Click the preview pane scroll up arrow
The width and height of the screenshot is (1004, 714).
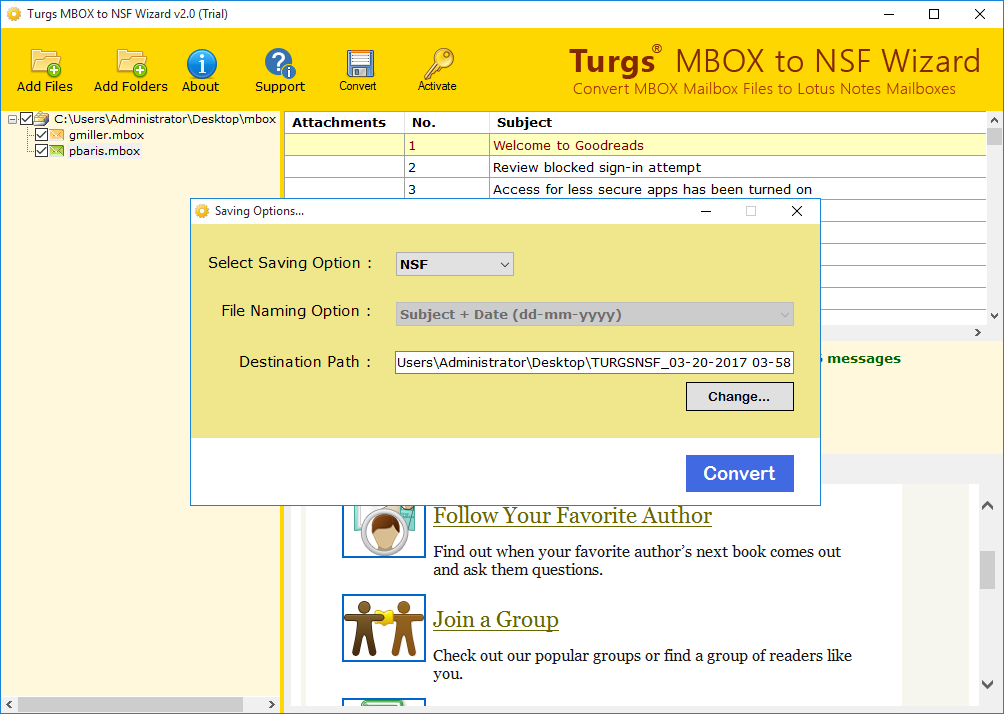(x=987, y=506)
